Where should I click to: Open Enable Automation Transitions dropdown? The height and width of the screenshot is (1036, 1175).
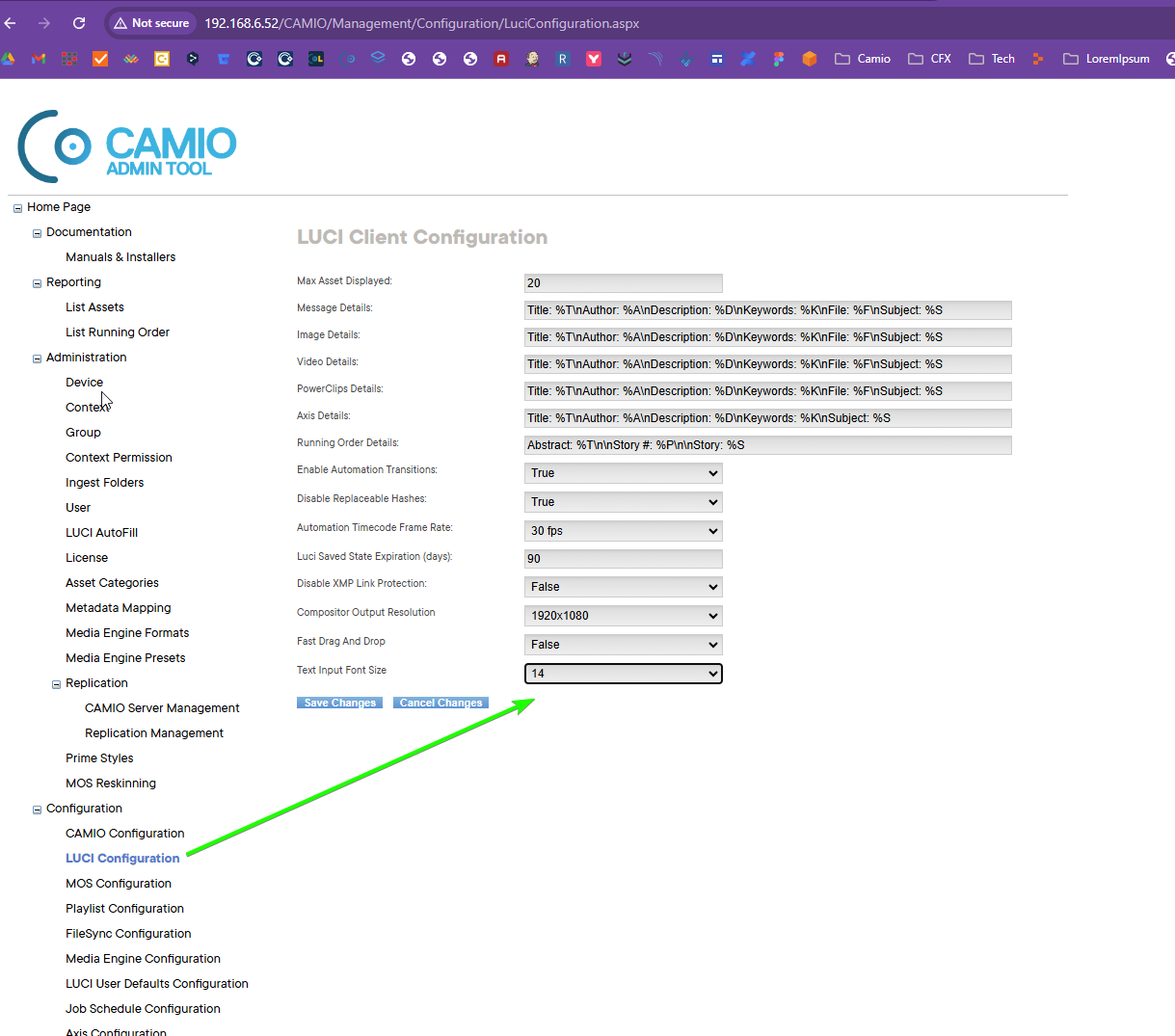[x=624, y=473]
